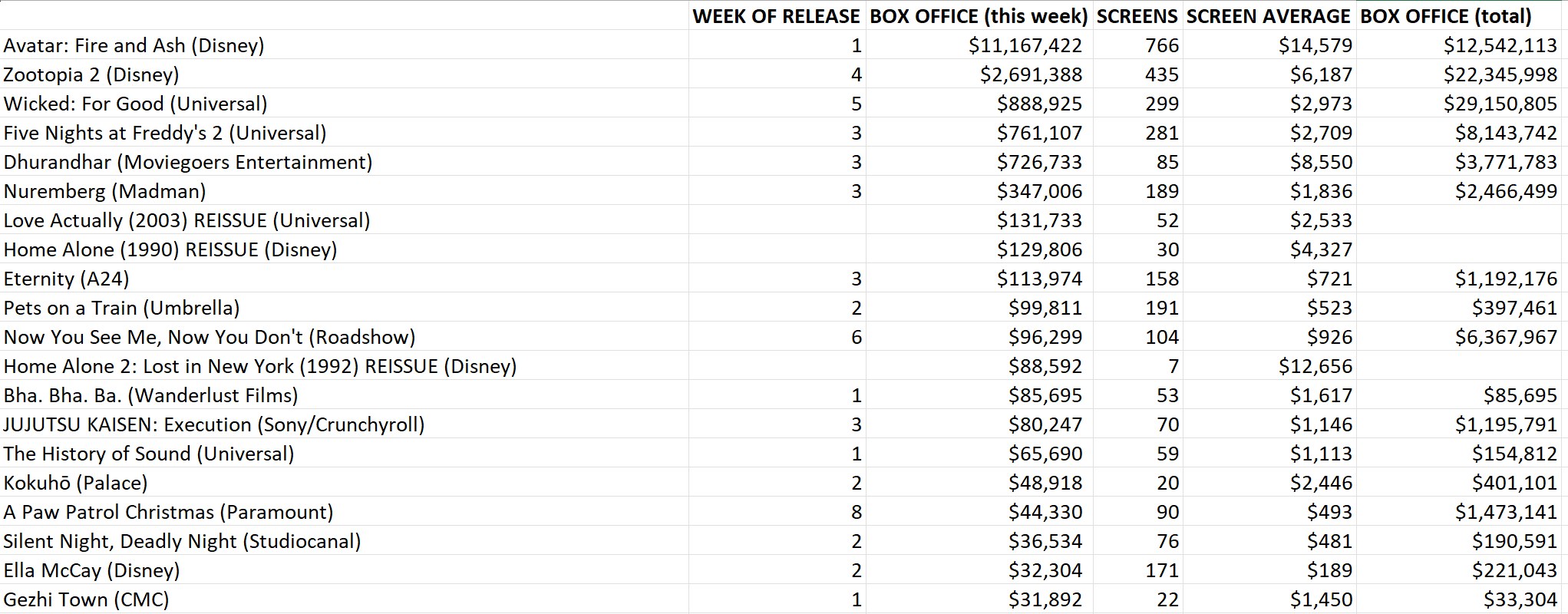Select the Wicked: For Good row title
This screenshot has height=614, width=1568.
(136, 104)
